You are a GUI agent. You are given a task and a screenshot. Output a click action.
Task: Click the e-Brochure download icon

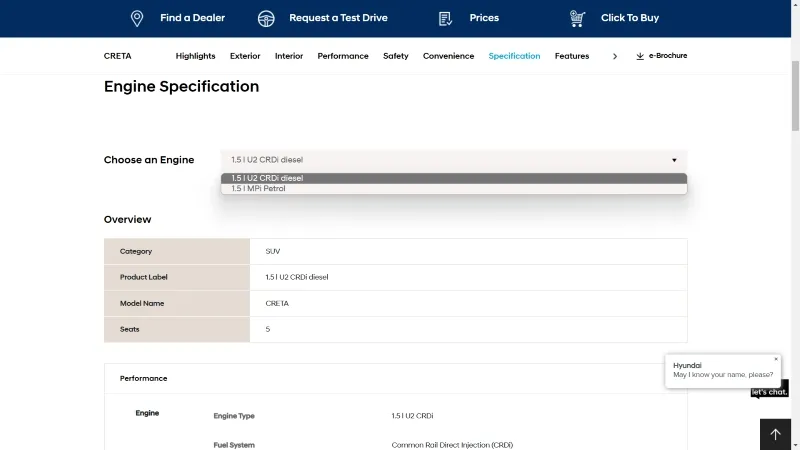(640, 56)
